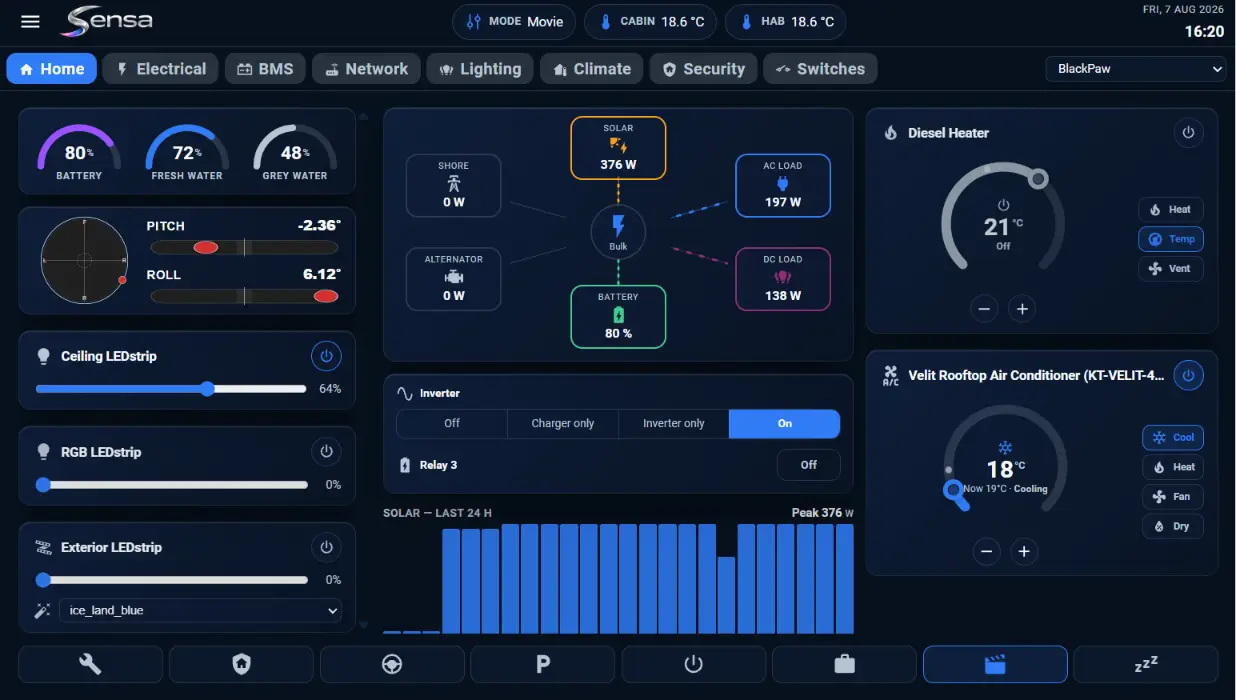
Task: Open the Mode Movie selector
Action: pyautogui.click(x=514, y=21)
